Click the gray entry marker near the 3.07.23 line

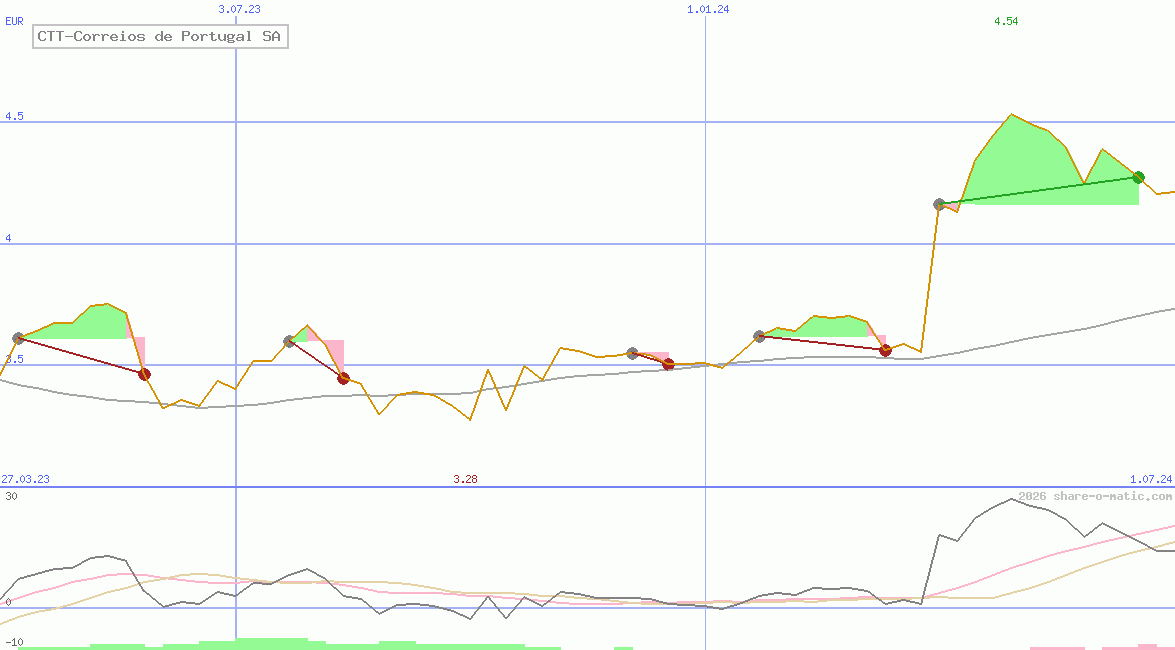[x=290, y=339]
